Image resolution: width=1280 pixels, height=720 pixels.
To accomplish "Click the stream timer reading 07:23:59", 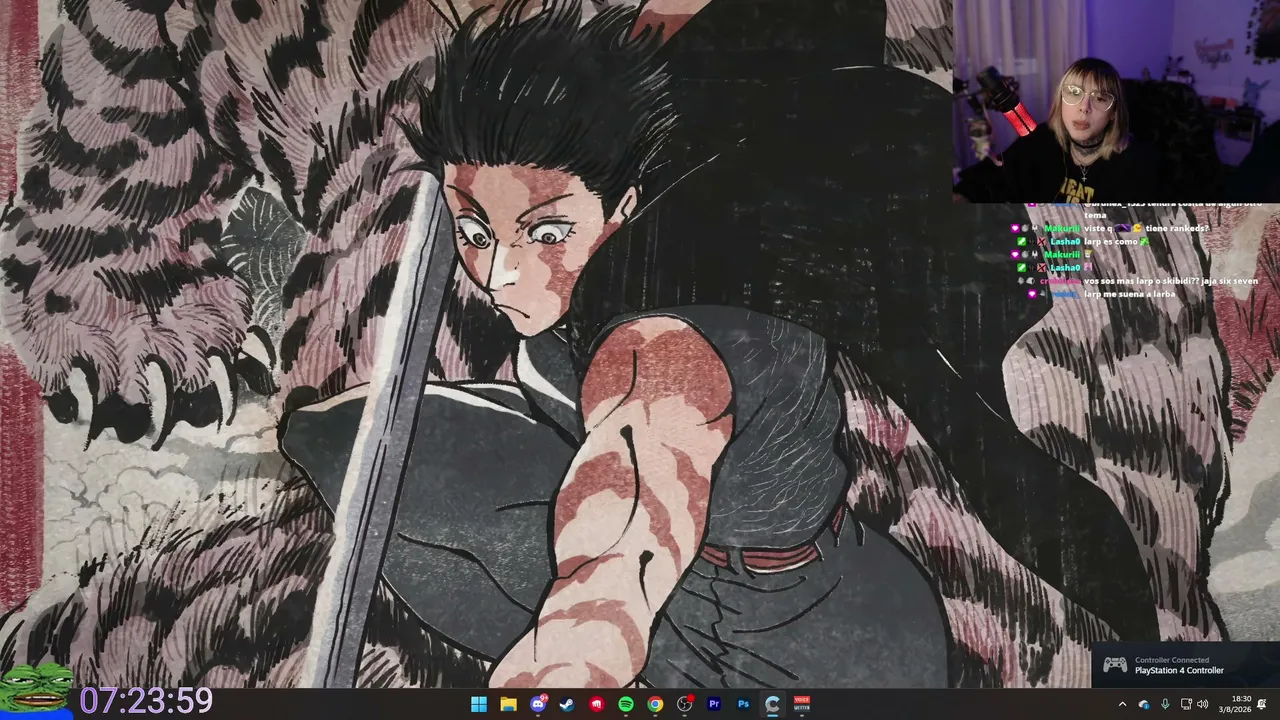I will tap(146, 701).
